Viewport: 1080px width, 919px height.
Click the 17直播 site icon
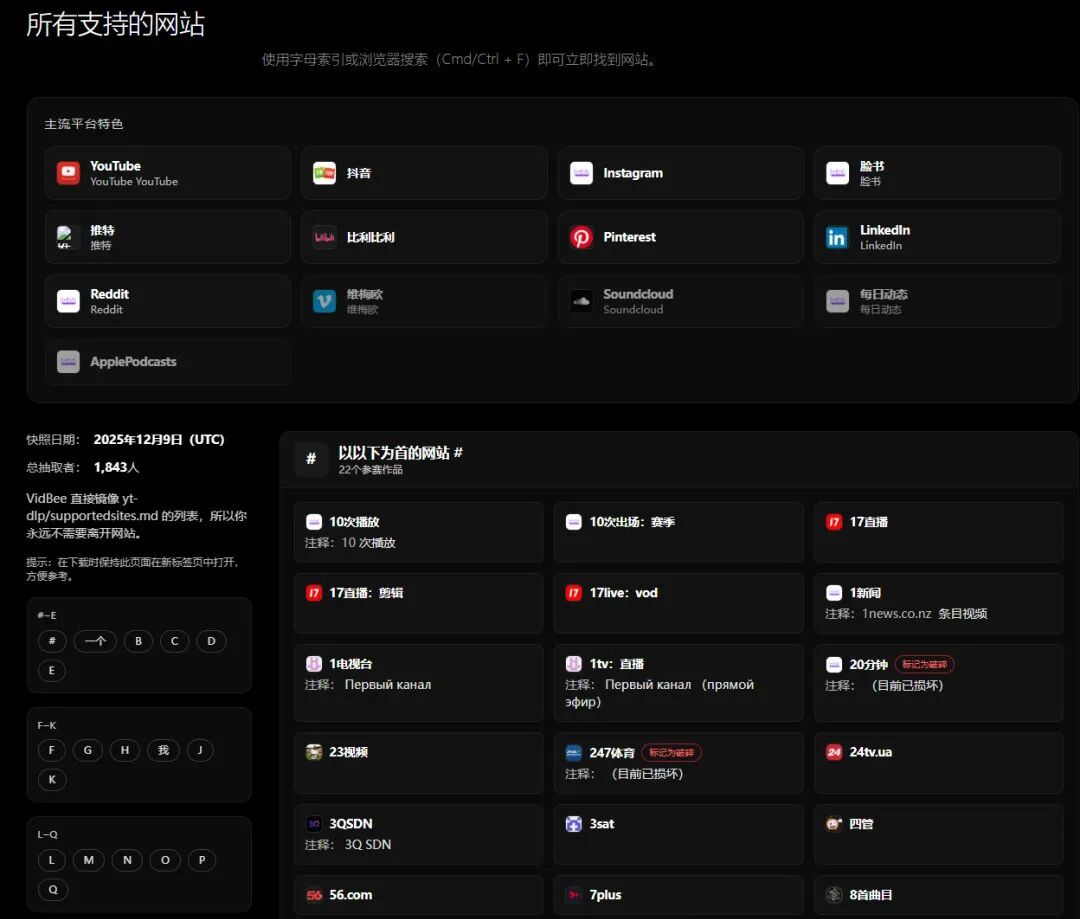834,522
